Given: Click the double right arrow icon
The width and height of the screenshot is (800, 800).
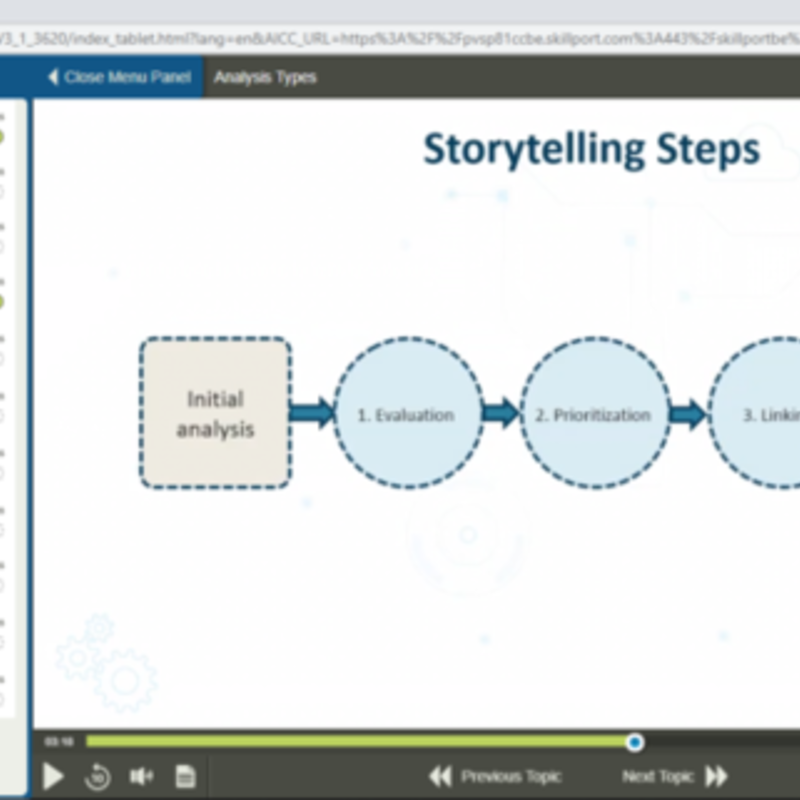Looking at the screenshot, I should (716, 776).
